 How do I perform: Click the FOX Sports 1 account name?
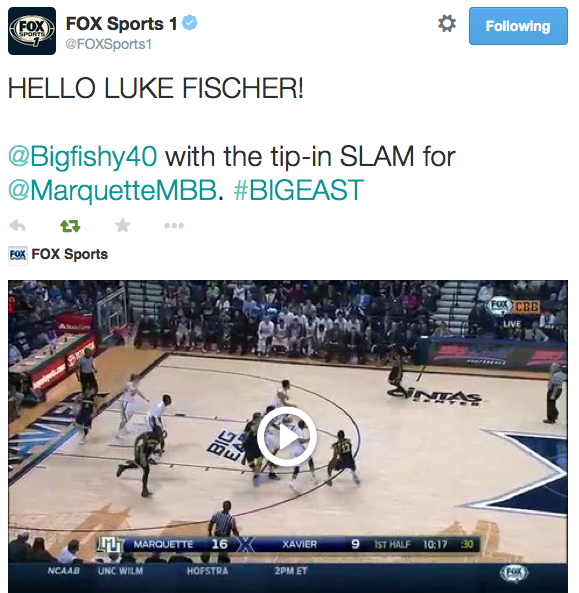coord(121,23)
